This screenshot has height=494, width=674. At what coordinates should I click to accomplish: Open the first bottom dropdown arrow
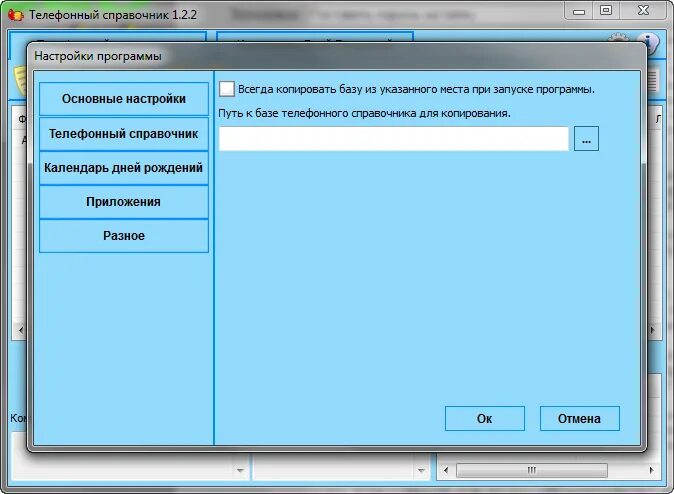(x=240, y=470)
